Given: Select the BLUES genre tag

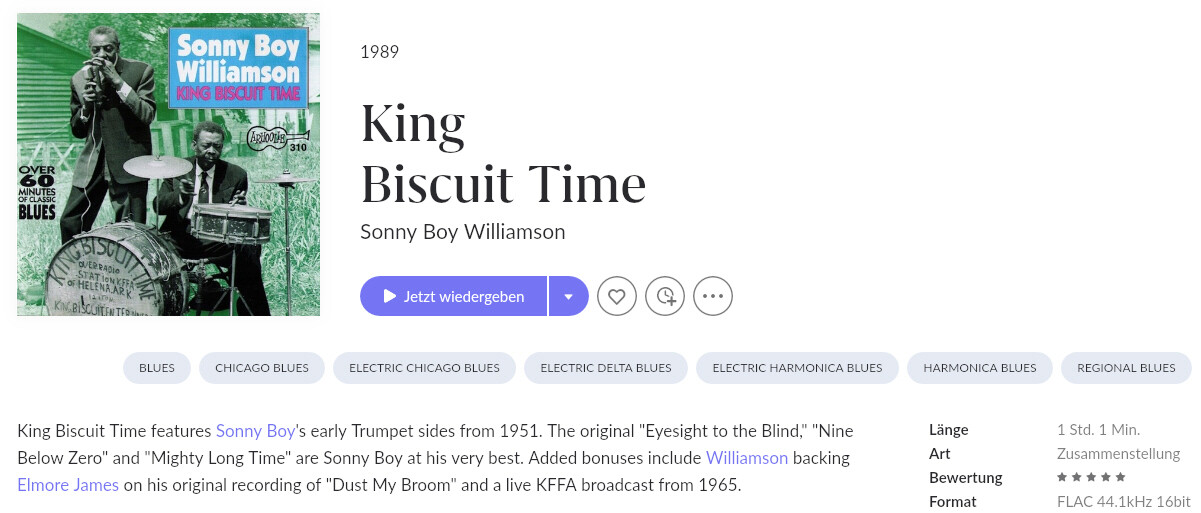Looking at the screenshot, I should 157,368.
